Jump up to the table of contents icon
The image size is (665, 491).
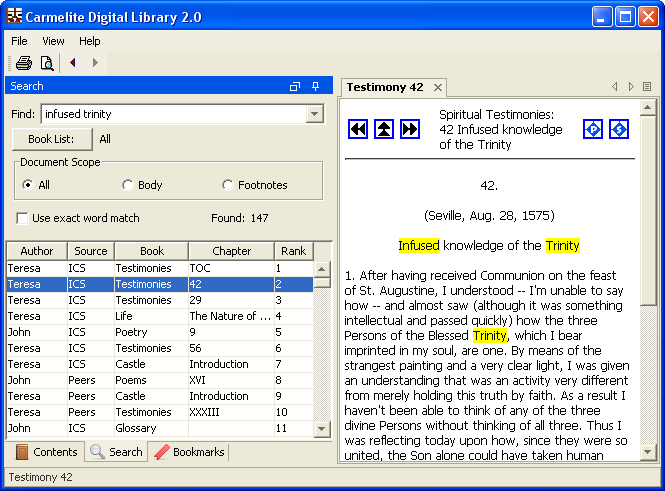point(384,129)
